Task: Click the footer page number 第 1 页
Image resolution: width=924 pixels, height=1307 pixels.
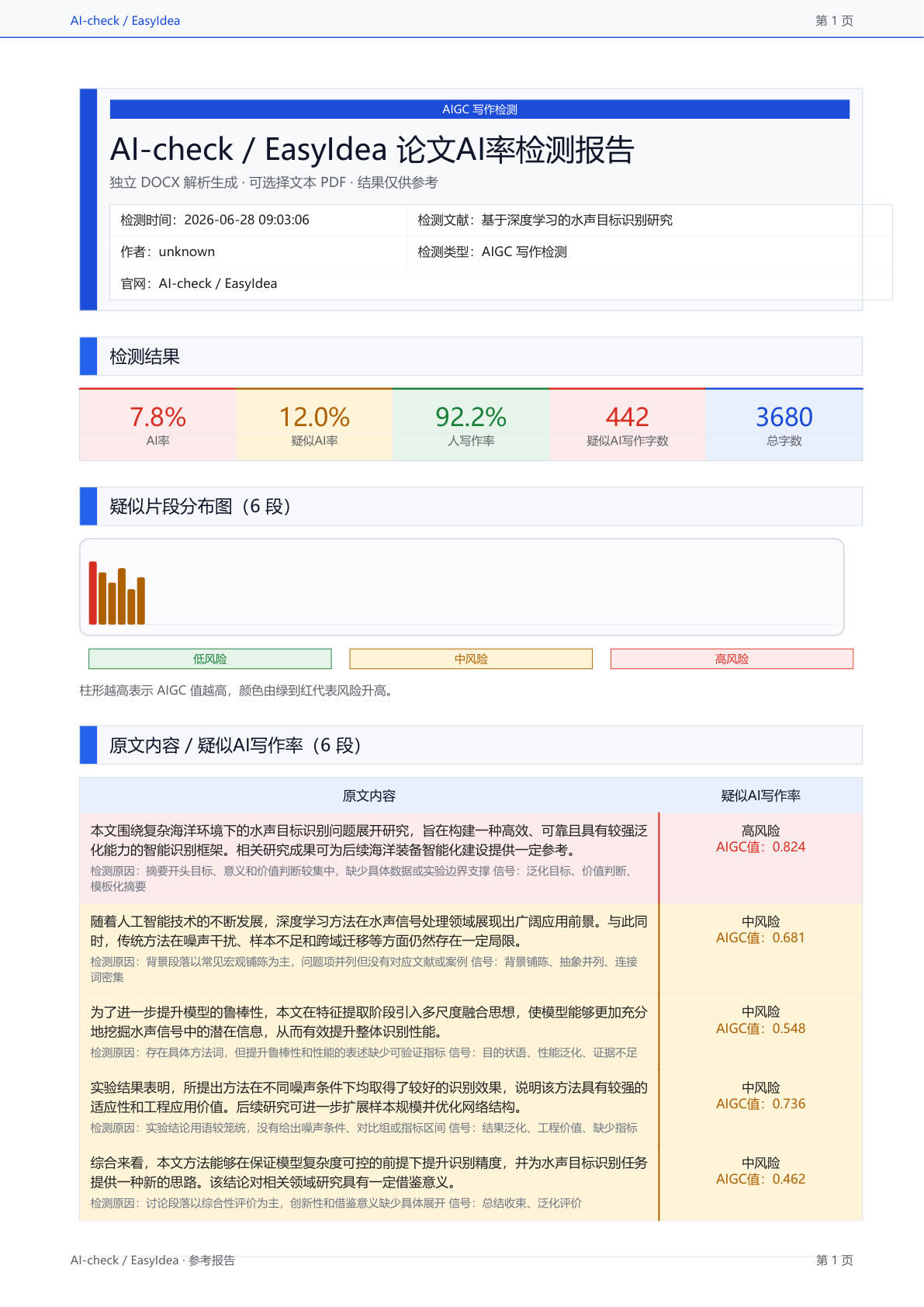Action: (x=834, y=1260)
